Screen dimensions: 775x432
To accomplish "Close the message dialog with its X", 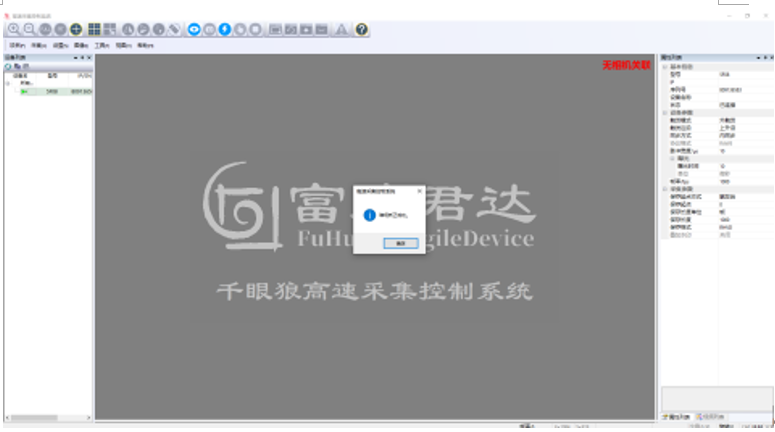I will (x=420, y=191).
